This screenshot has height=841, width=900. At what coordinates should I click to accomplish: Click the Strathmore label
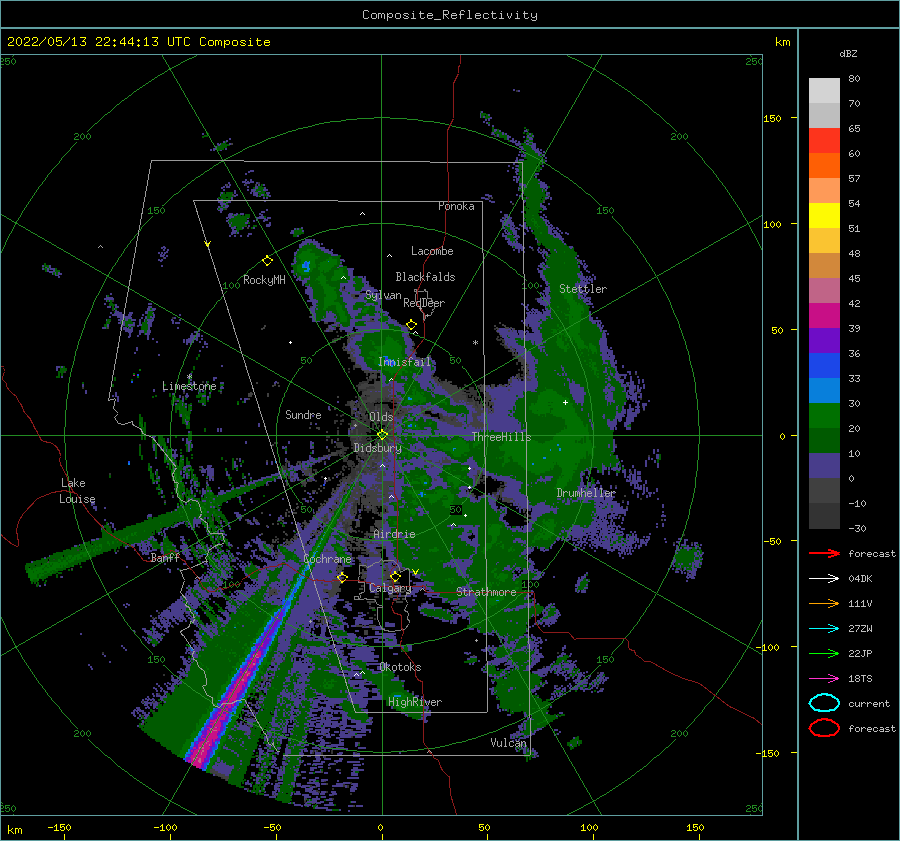point(487,592)
